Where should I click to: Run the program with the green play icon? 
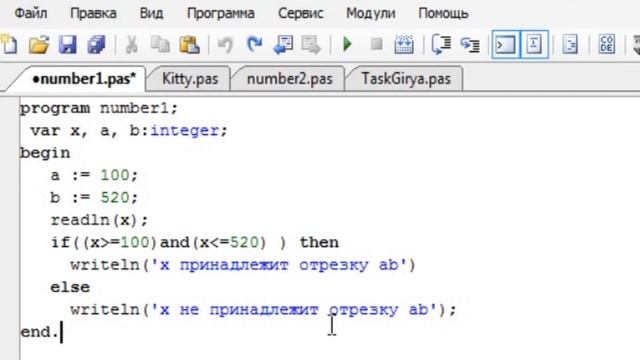[347, 44]
